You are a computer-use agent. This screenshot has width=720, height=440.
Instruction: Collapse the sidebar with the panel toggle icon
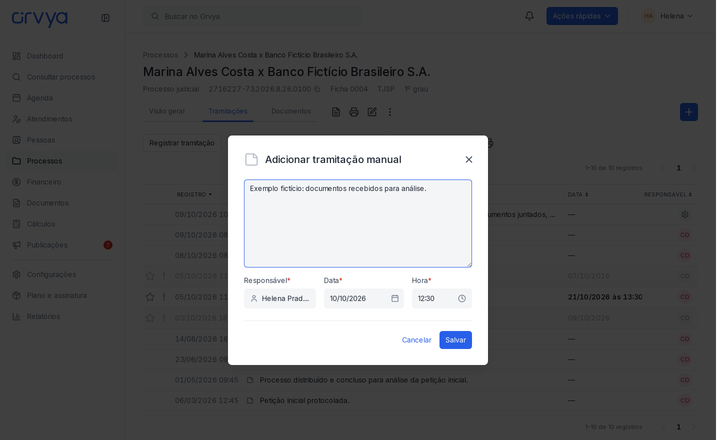click(105, 18)
